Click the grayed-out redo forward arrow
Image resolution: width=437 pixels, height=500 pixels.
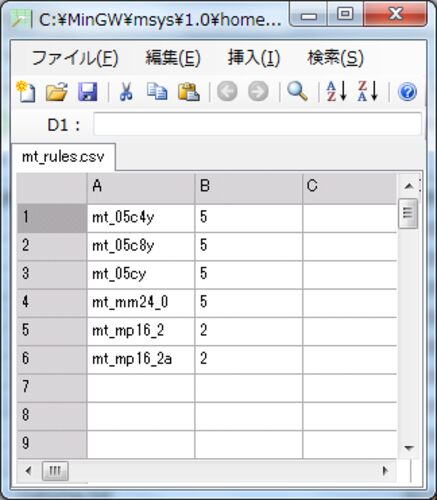tap(258, 91)
